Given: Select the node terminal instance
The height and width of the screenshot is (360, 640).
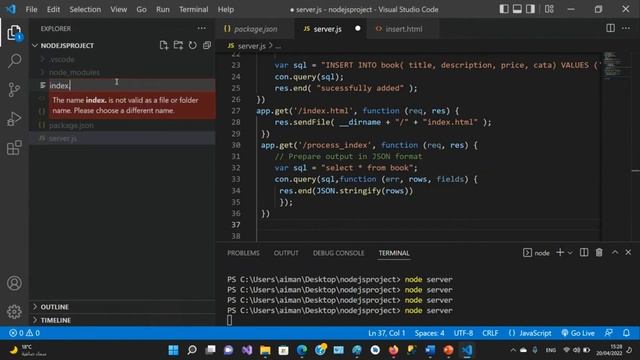Looking at the screenshot, I should pyautogui.click(x=536, y=253).
